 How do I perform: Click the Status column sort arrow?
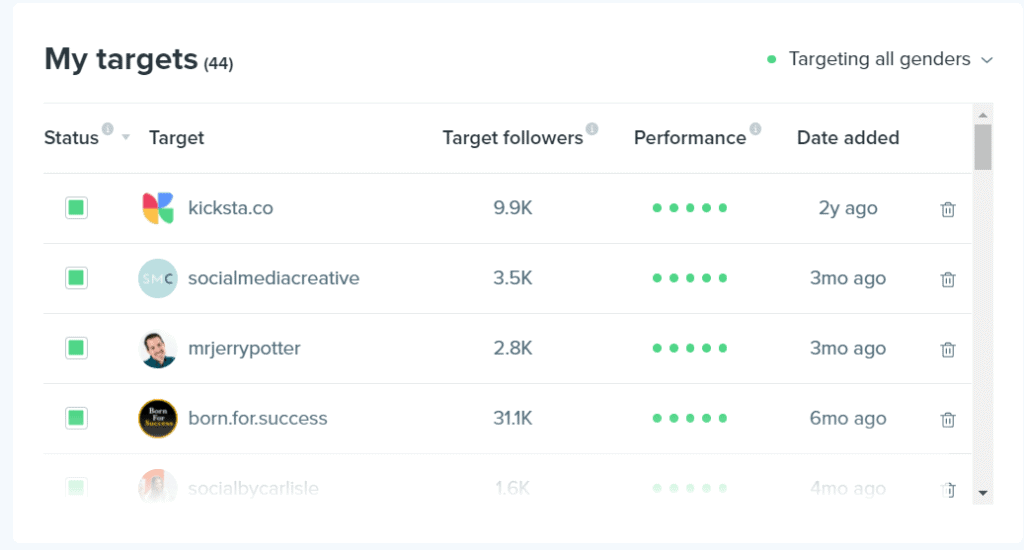pos(126,138)
